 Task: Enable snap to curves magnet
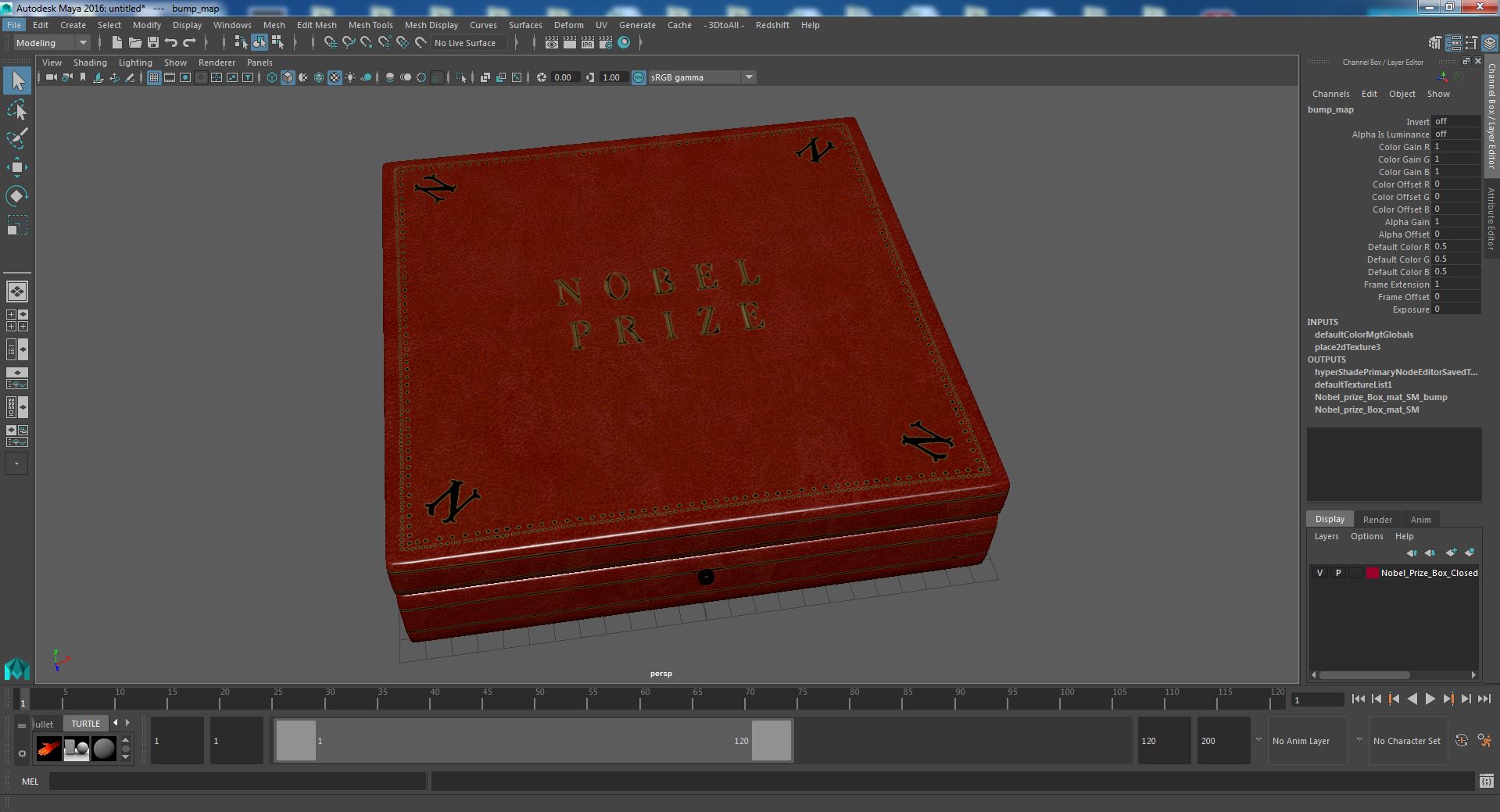(349, 43)
